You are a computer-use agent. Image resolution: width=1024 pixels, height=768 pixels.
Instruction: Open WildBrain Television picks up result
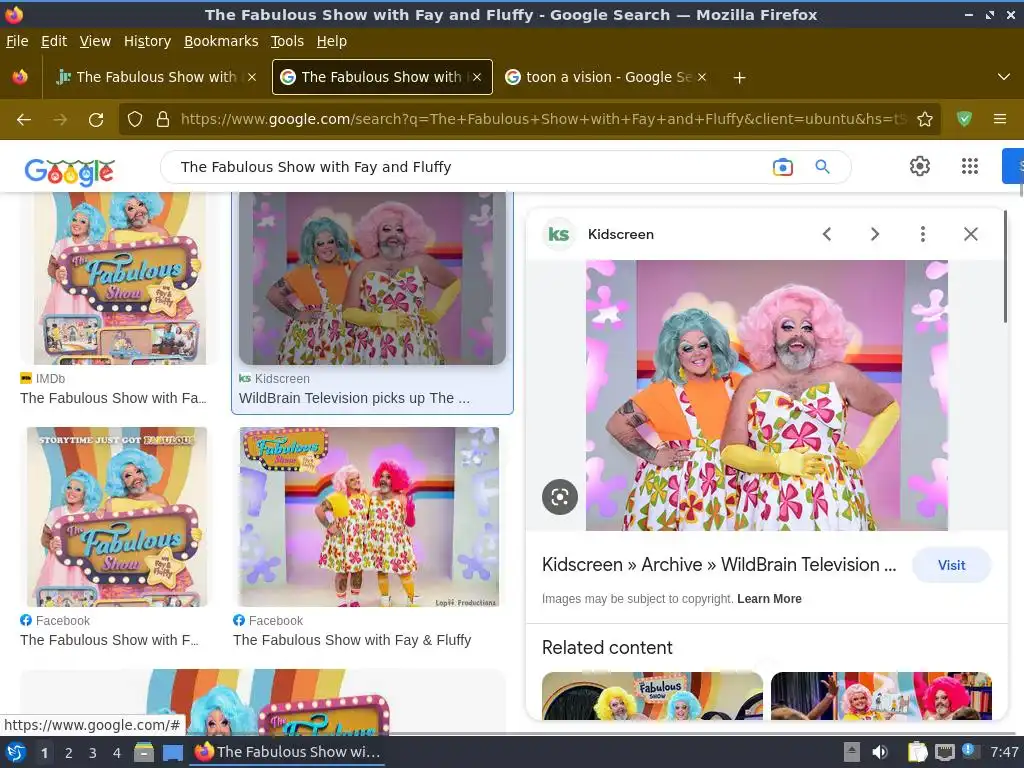click(354, 398)
